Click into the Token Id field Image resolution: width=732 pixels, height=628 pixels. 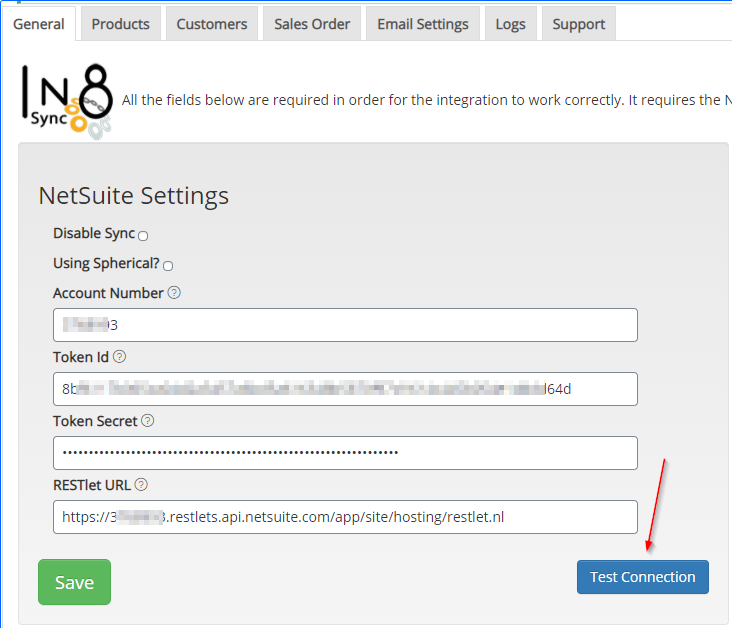[345, 389]
